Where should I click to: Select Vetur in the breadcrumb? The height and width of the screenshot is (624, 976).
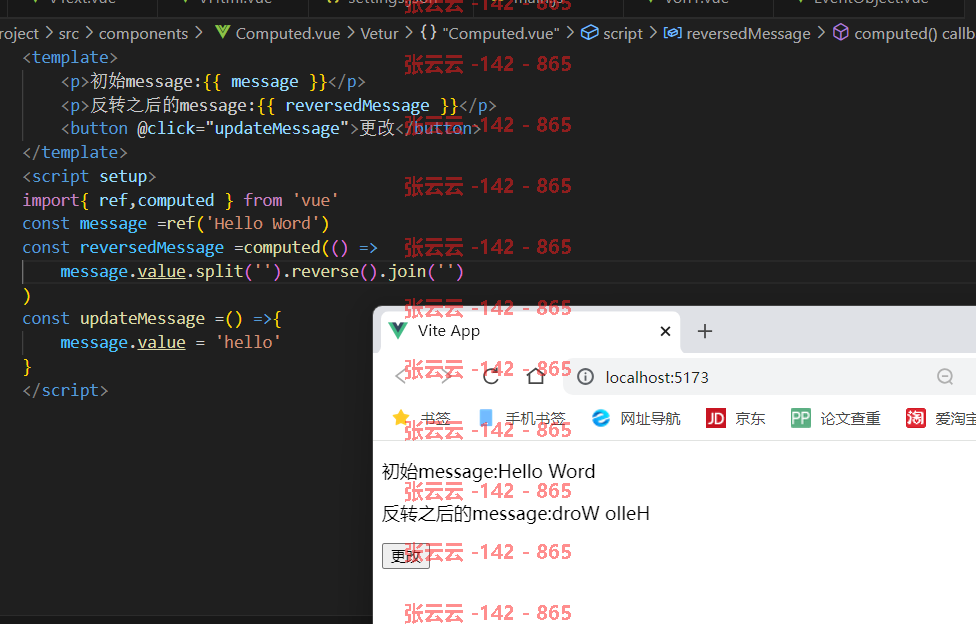point(379,34)
